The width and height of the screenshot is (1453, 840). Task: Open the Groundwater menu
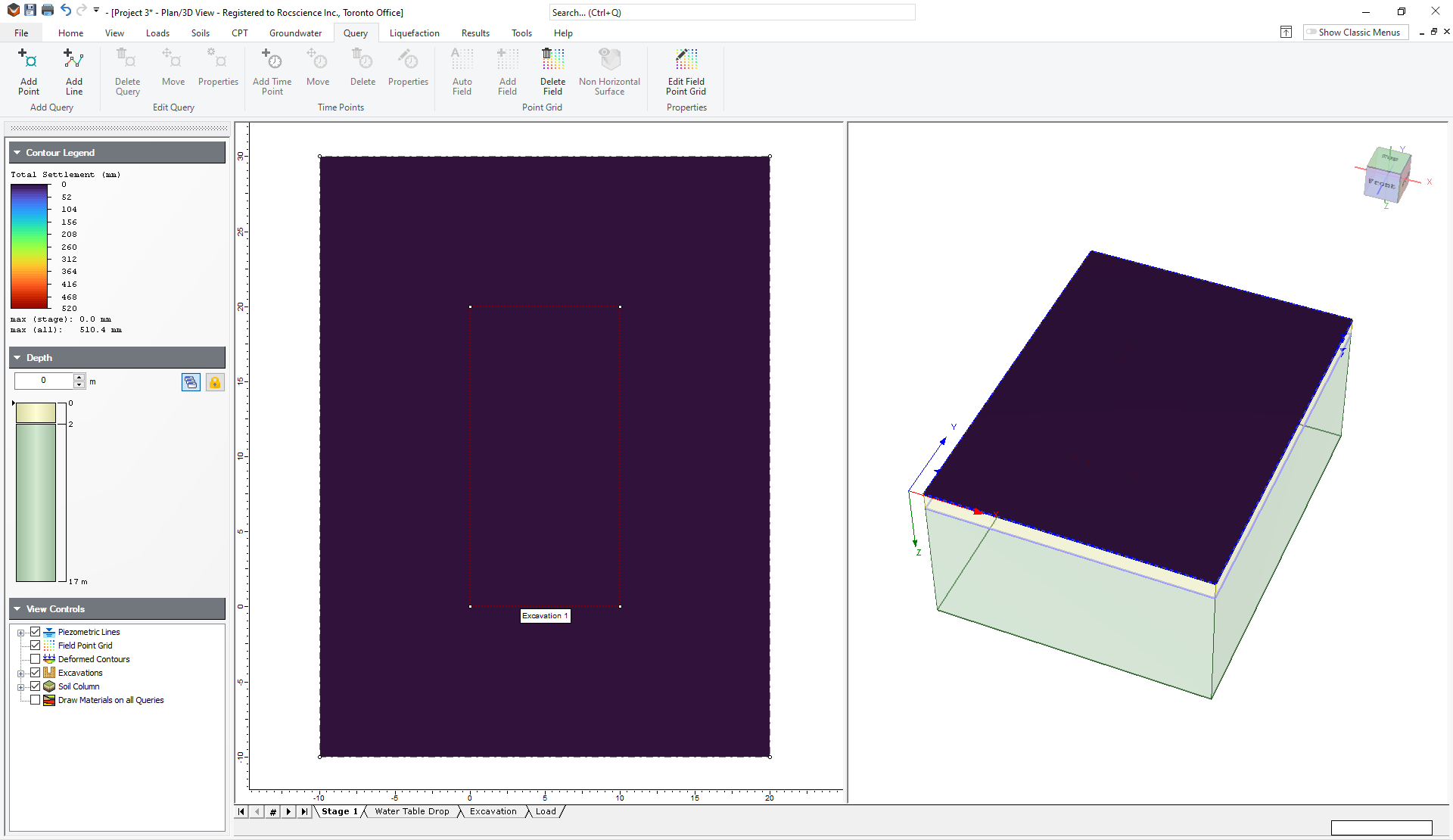(294, 33)
